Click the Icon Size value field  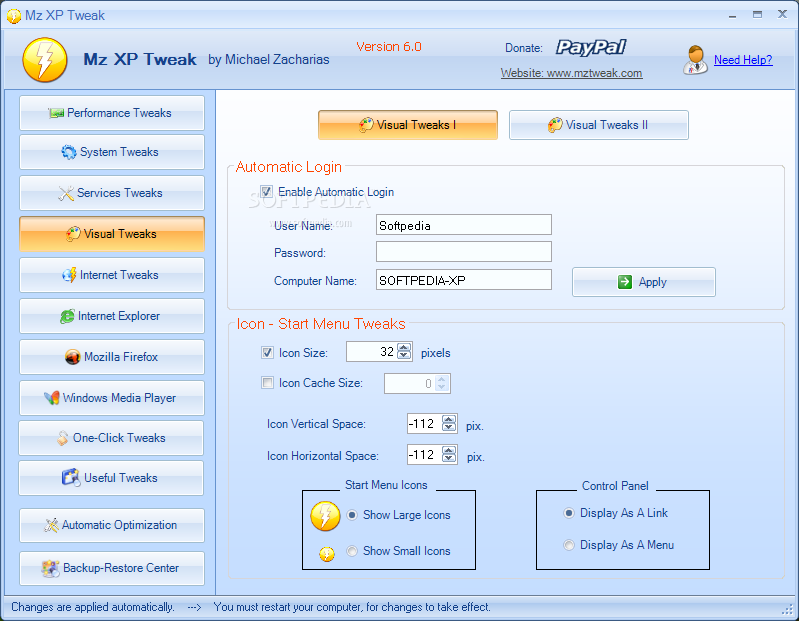point(372,352)
